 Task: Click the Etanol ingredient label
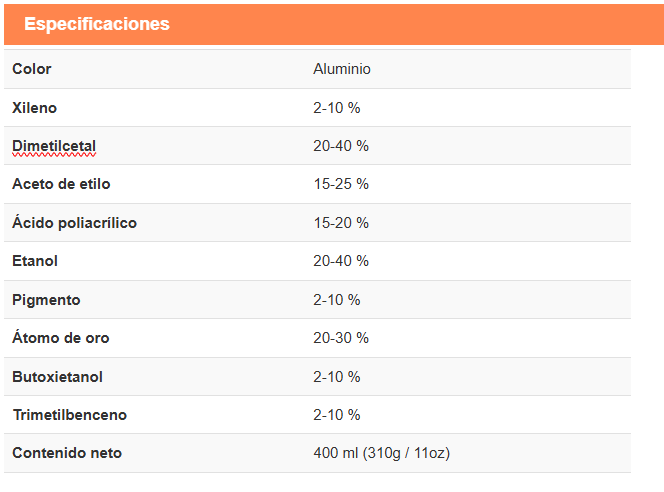click(x=35, y=261)
